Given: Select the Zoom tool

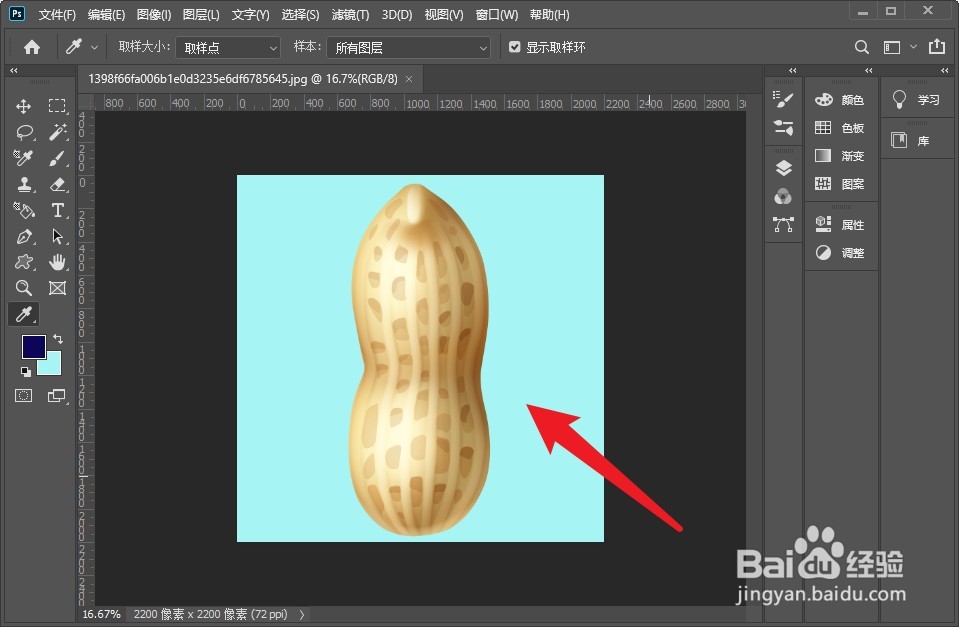Looking at the screenshot, I should (24, 288).
